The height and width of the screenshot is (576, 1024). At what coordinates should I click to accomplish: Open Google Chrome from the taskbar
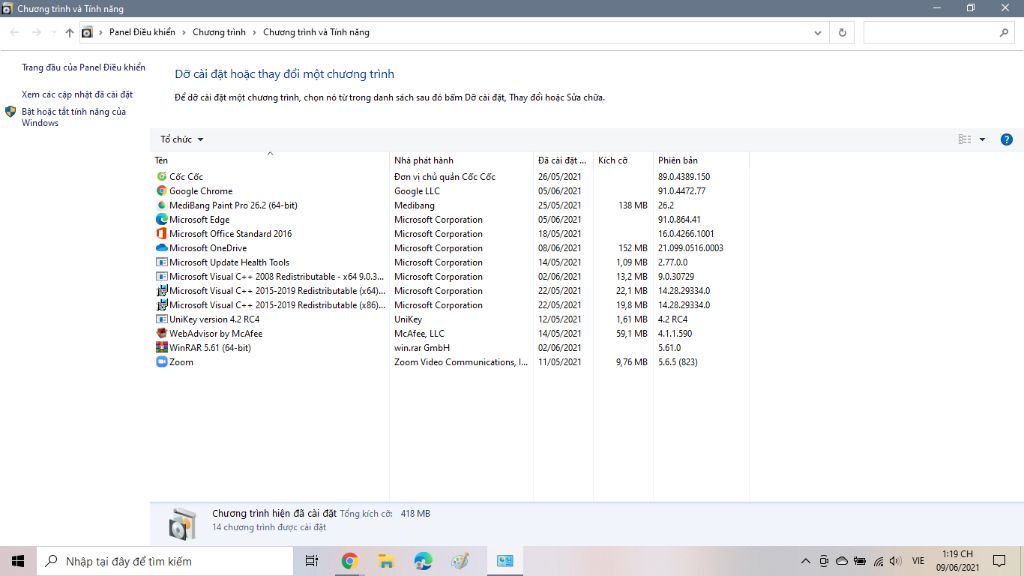[x=349, y=561]
